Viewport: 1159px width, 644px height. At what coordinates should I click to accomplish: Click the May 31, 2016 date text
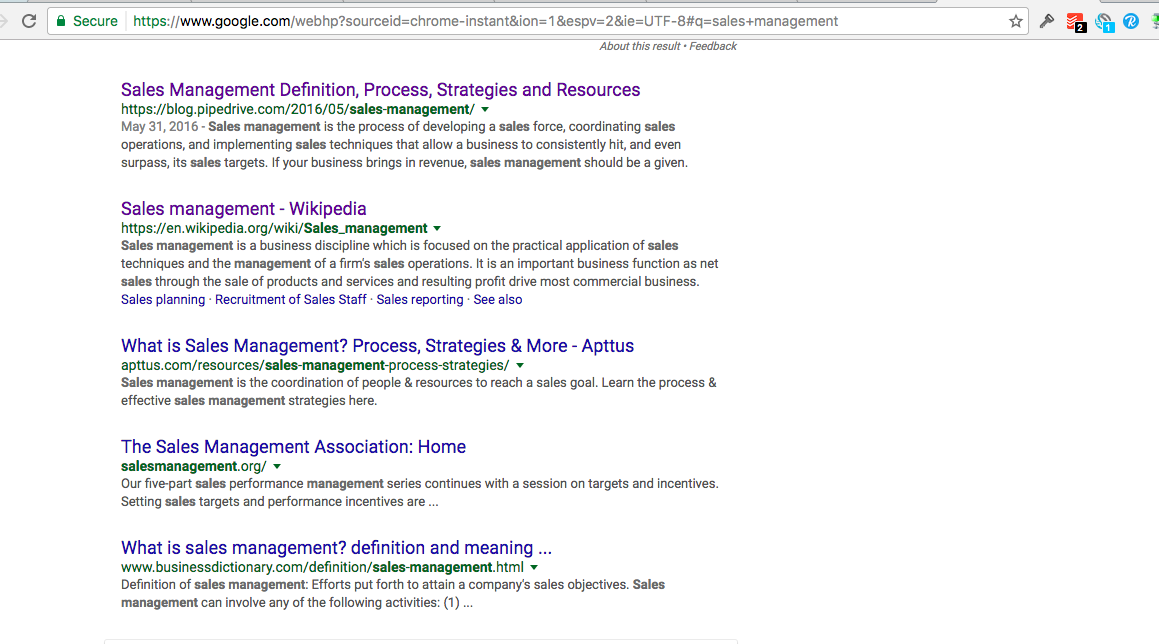pyautogui.click(x=160, y=126)
